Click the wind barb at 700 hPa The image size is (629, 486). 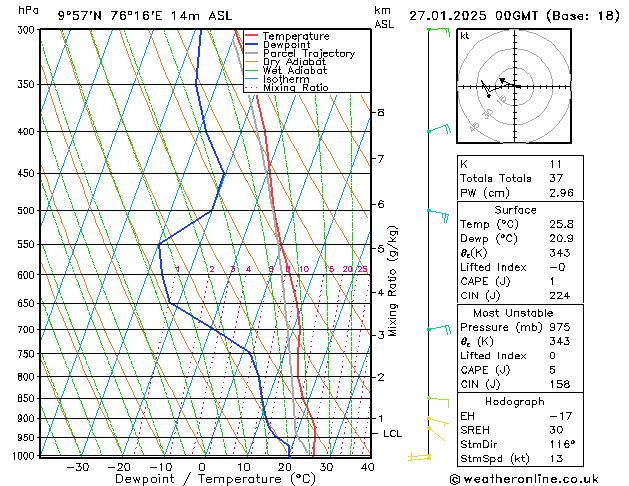(x=438, y=328)
